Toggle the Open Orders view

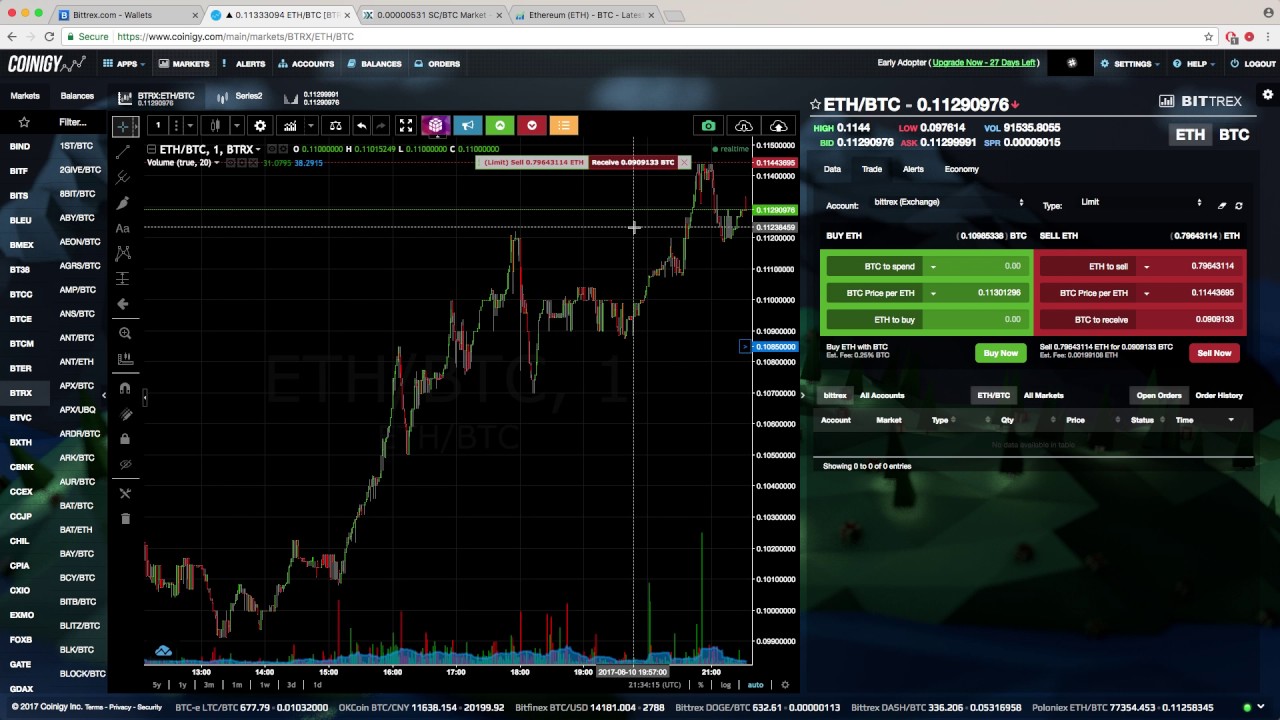click(x=1158, y=395)
